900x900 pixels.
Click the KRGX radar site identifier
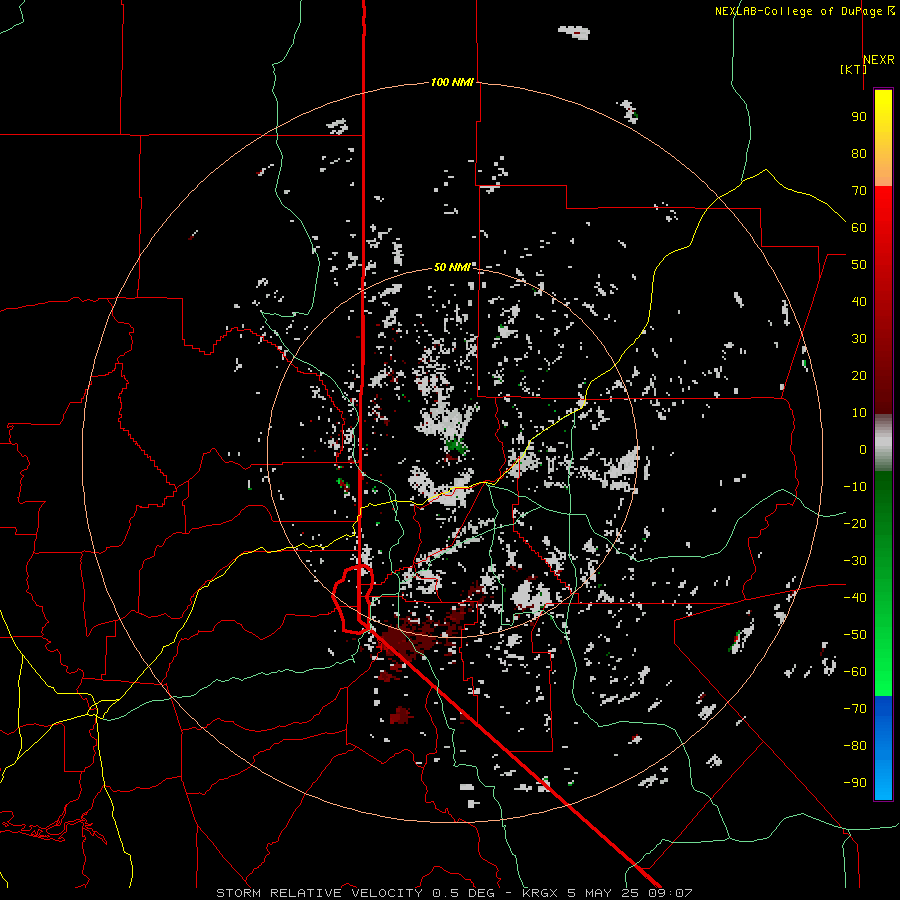[541, 893]
